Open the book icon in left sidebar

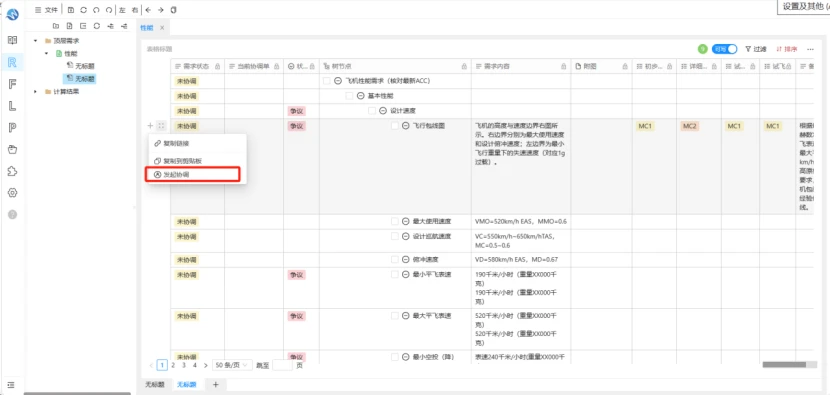pos(12,40)
